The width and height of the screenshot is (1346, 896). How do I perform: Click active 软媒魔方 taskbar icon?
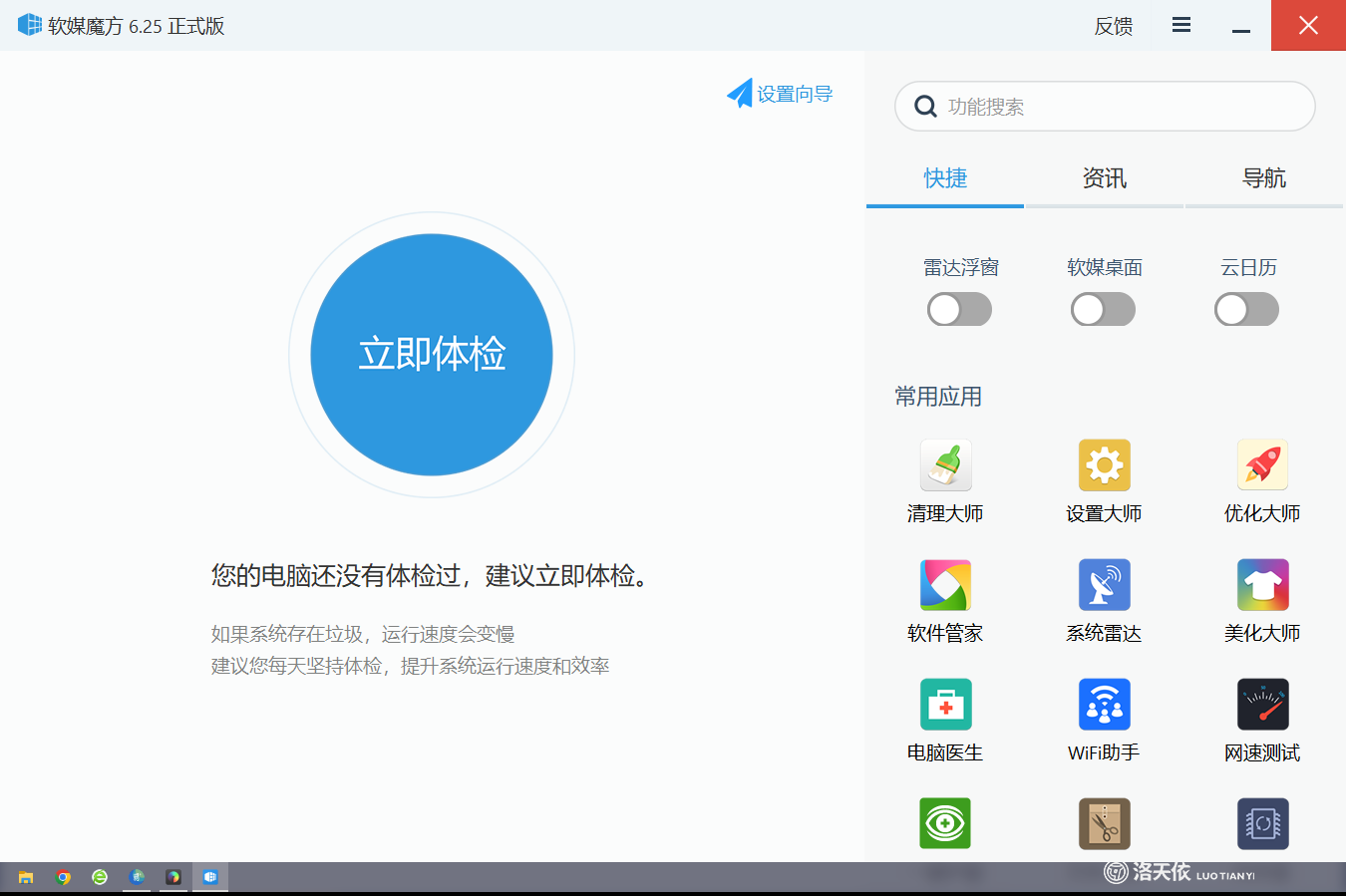[x=210, y=877]
